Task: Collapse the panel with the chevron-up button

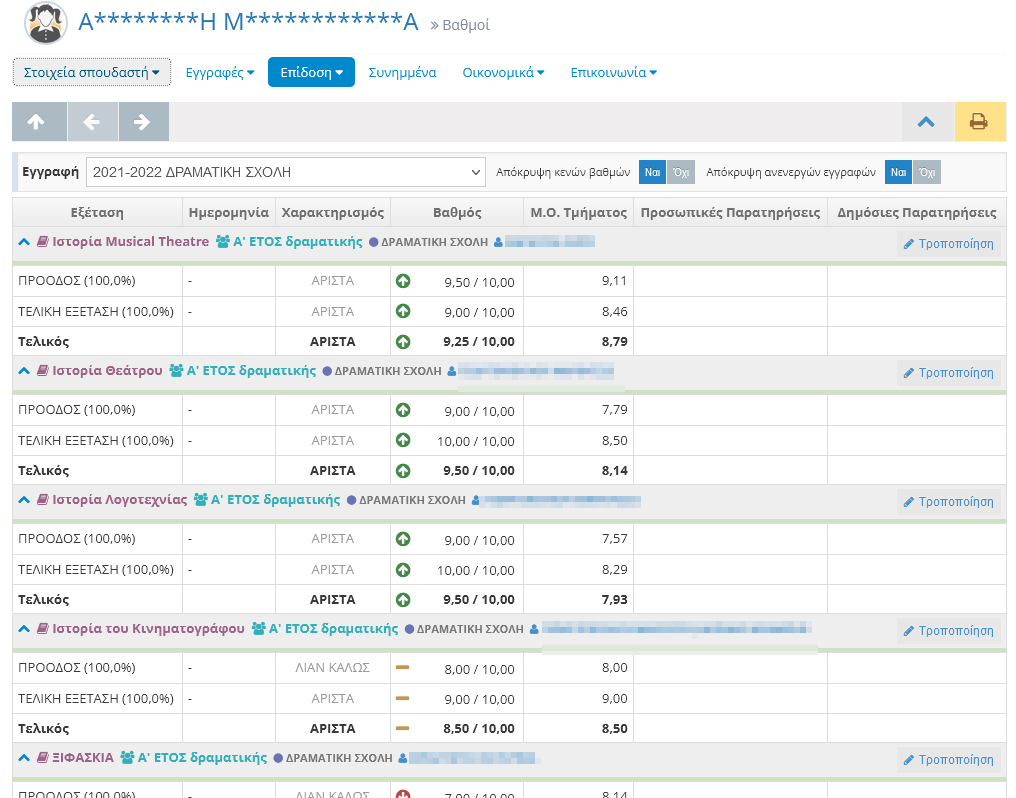Action: (x=926, y=122)
